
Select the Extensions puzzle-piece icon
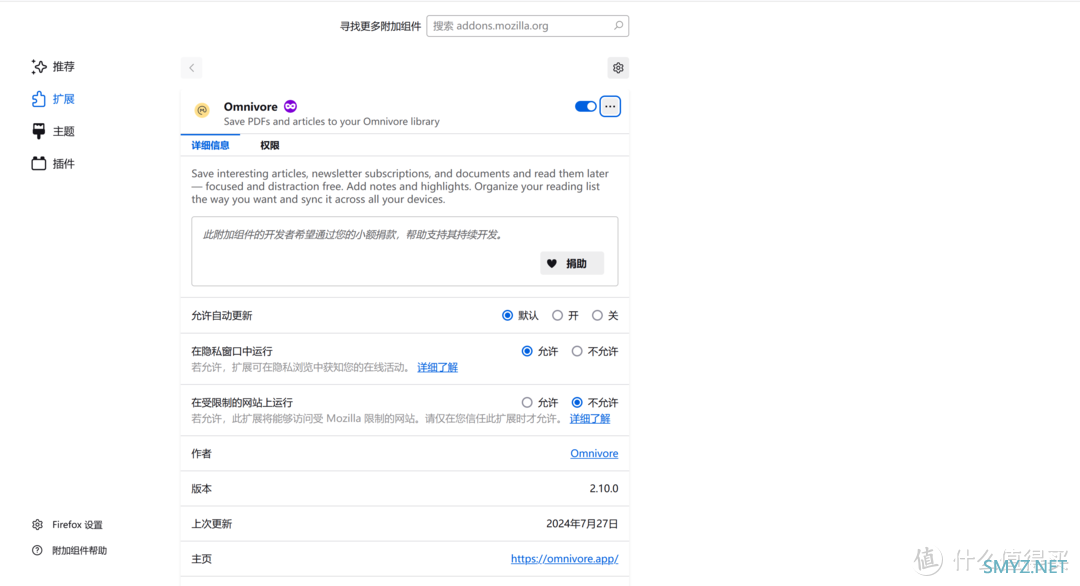pos(39,99)
